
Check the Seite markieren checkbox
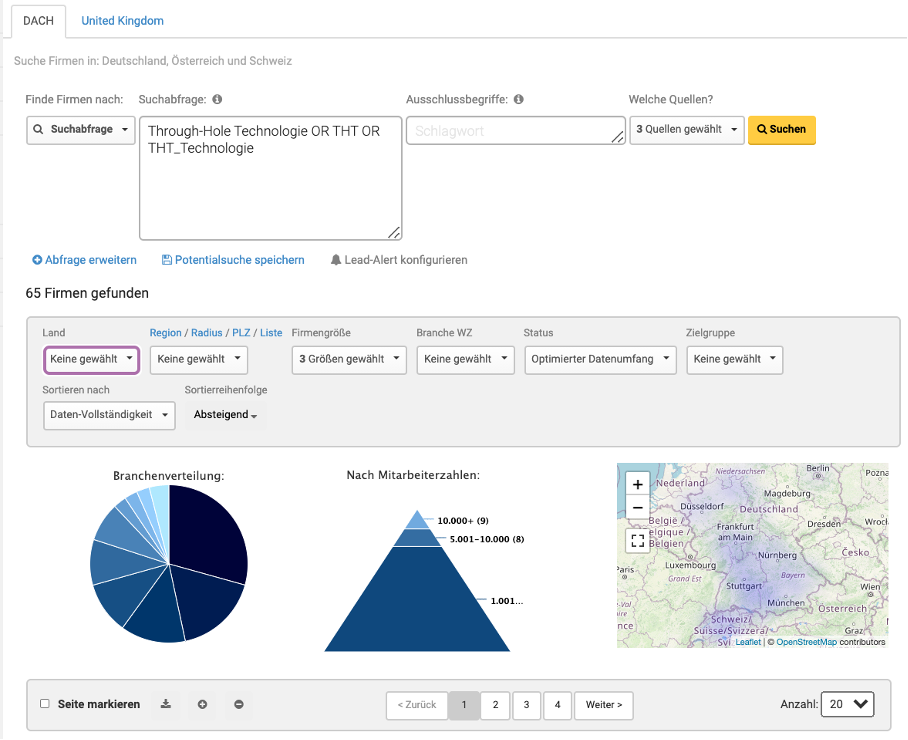tap(45, 704)
